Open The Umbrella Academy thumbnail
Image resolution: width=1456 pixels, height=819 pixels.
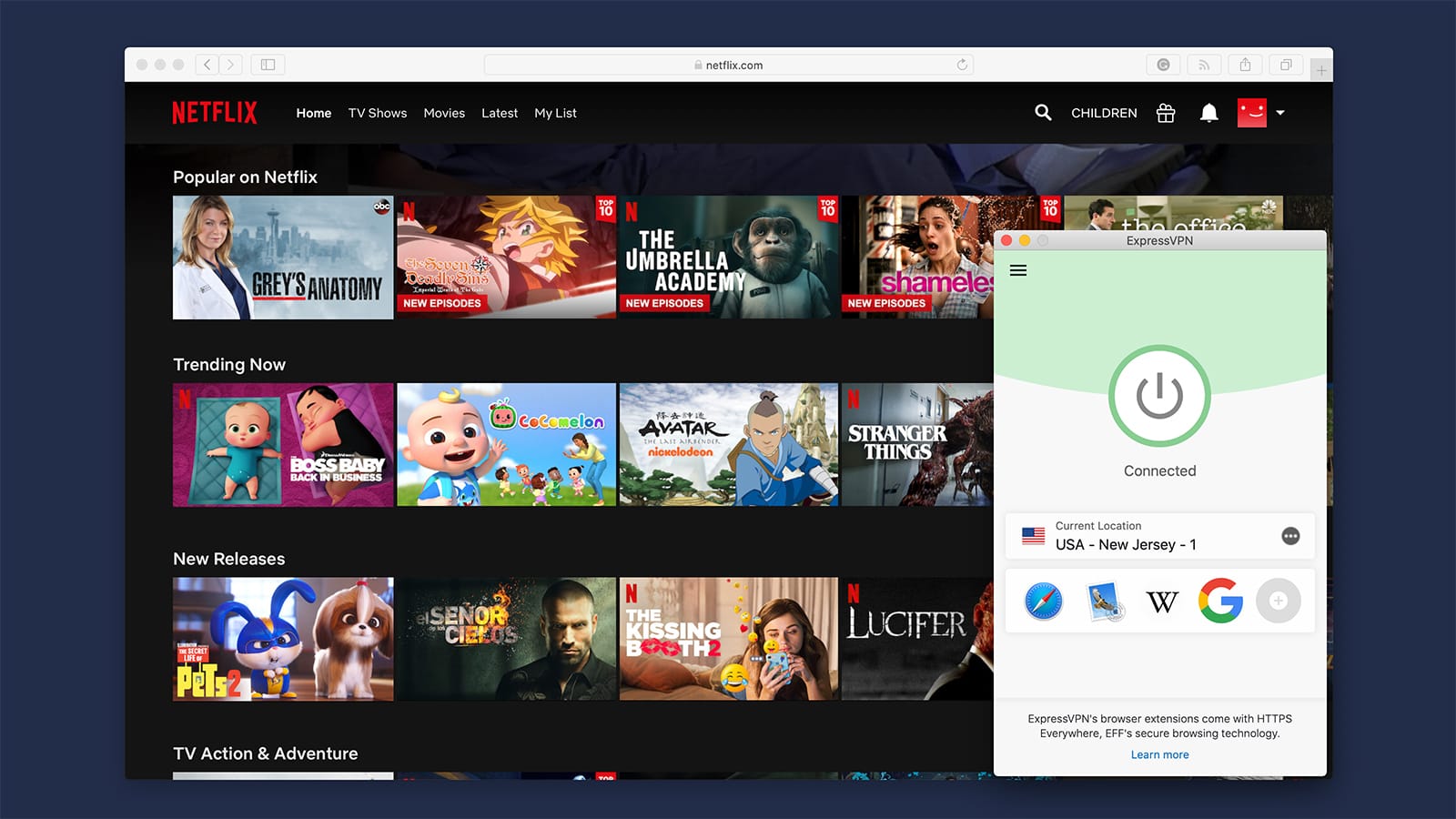point(729,258)
